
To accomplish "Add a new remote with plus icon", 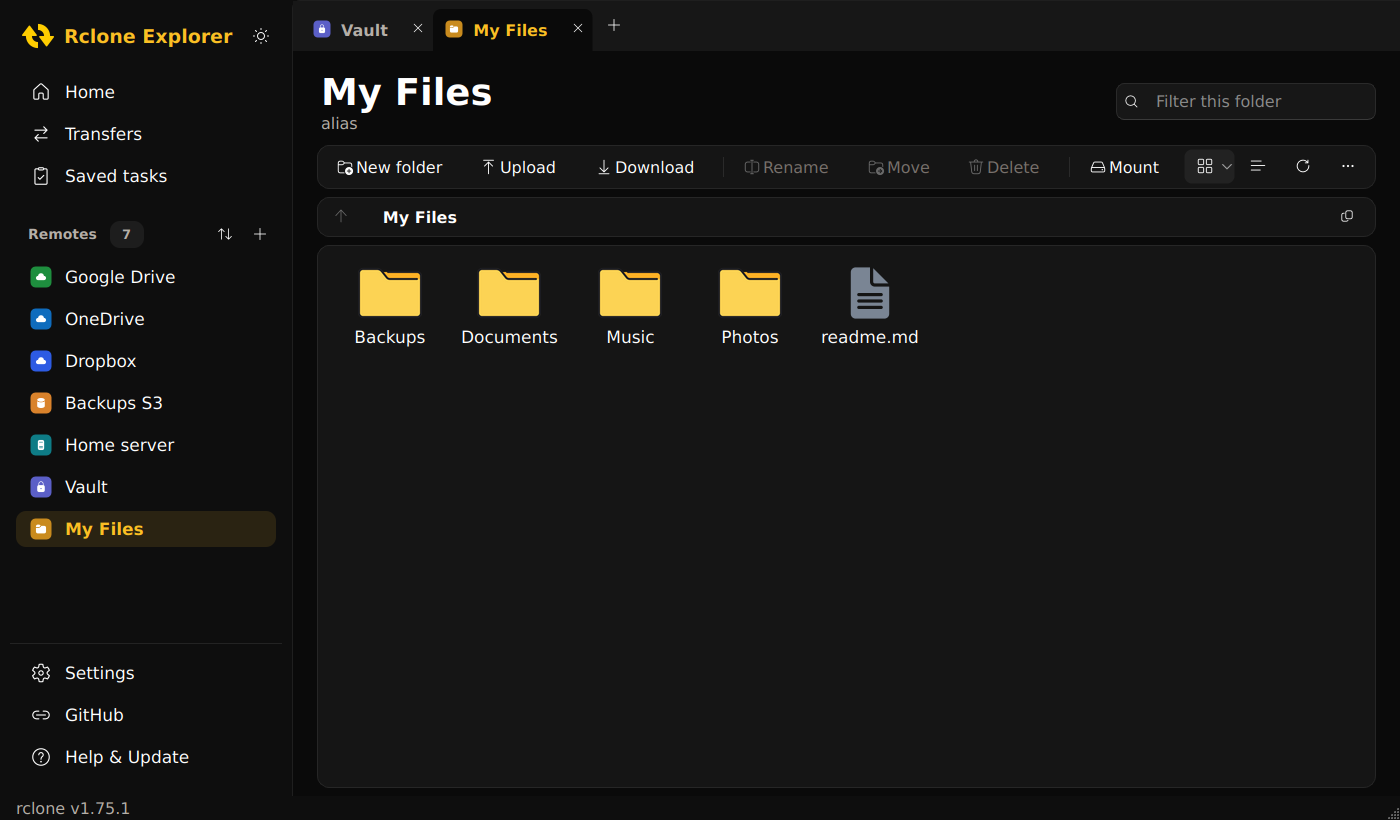I will (x=260, y=234).
